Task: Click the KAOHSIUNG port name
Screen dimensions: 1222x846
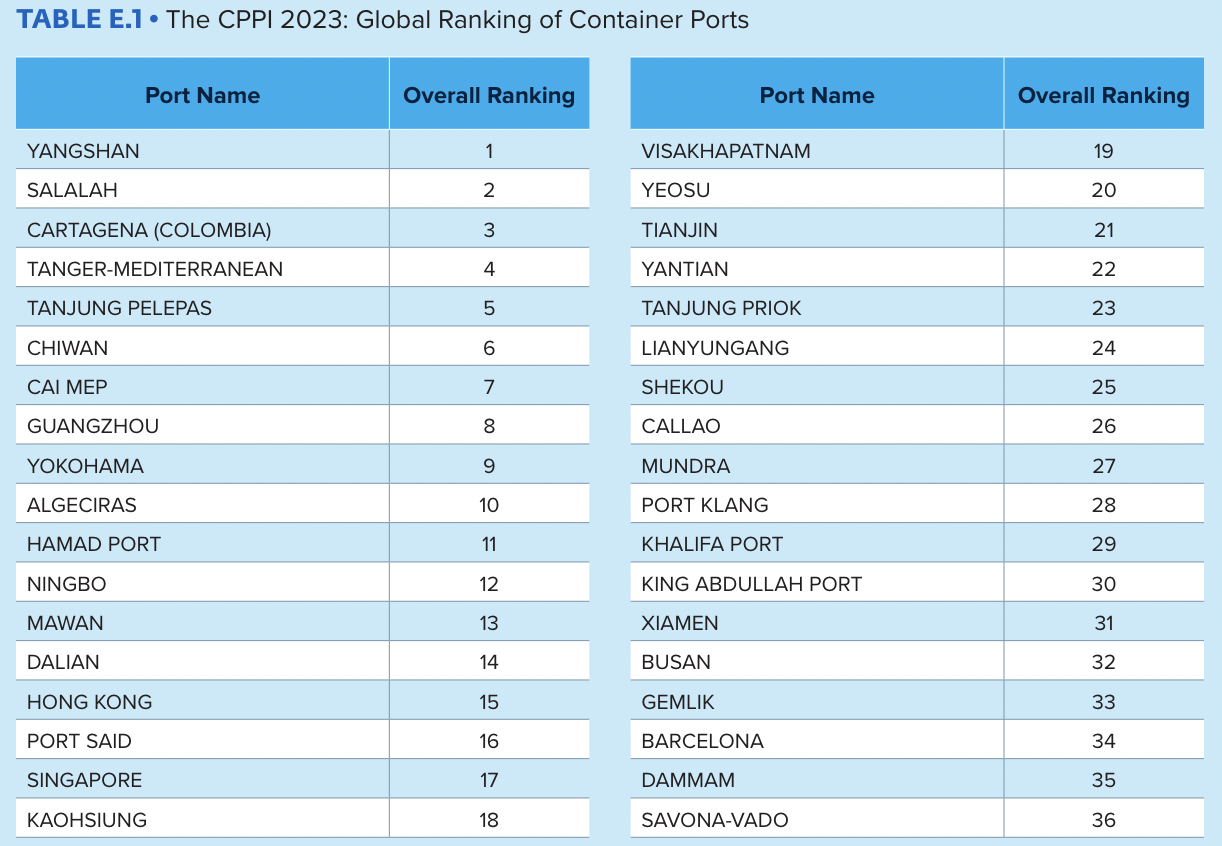Action: 87,820
